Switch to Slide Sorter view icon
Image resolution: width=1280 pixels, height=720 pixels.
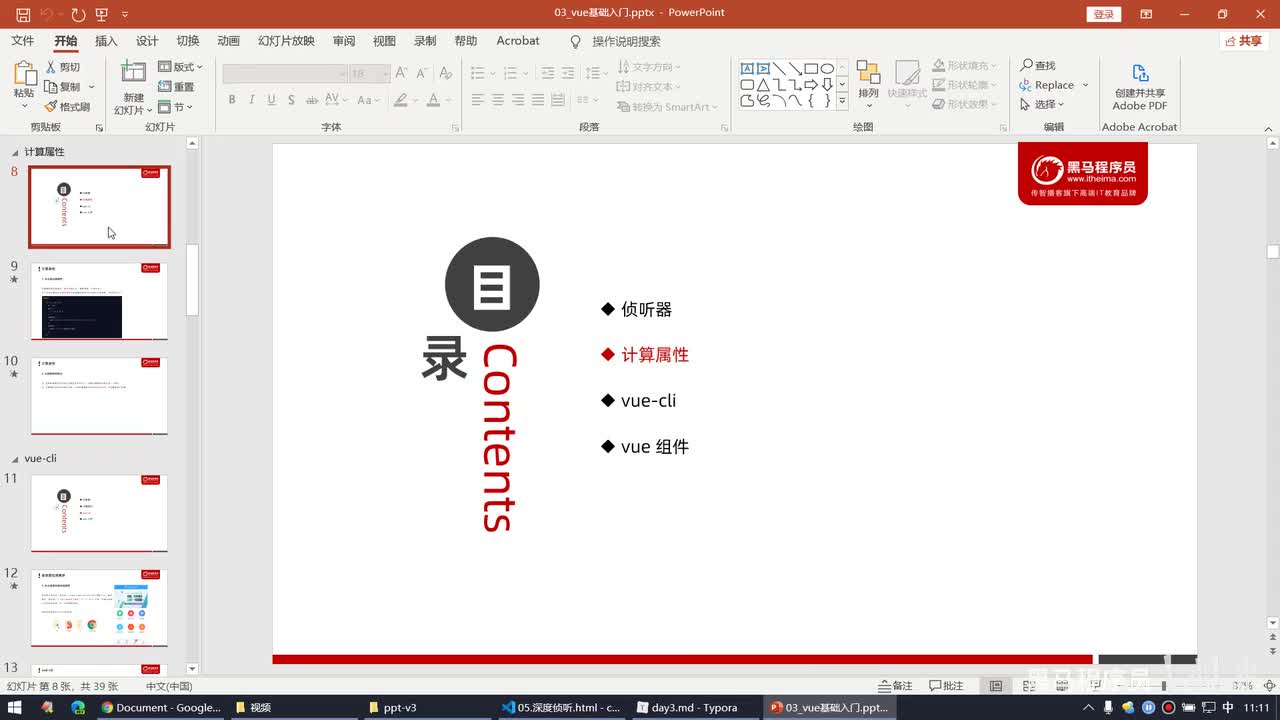1029,686
